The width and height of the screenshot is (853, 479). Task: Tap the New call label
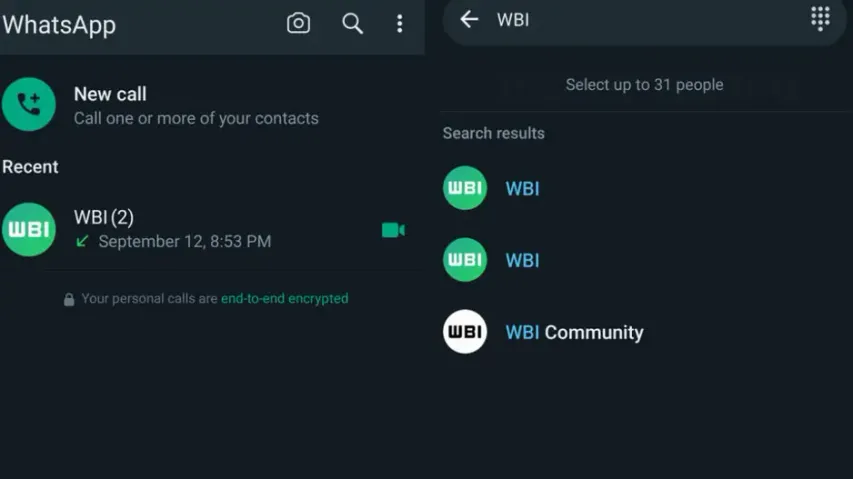(110, 94)
